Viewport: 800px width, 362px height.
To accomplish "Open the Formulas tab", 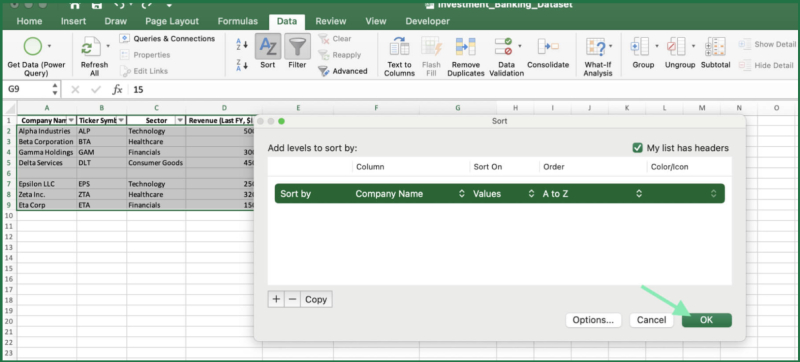I will (x=238, y=21).
